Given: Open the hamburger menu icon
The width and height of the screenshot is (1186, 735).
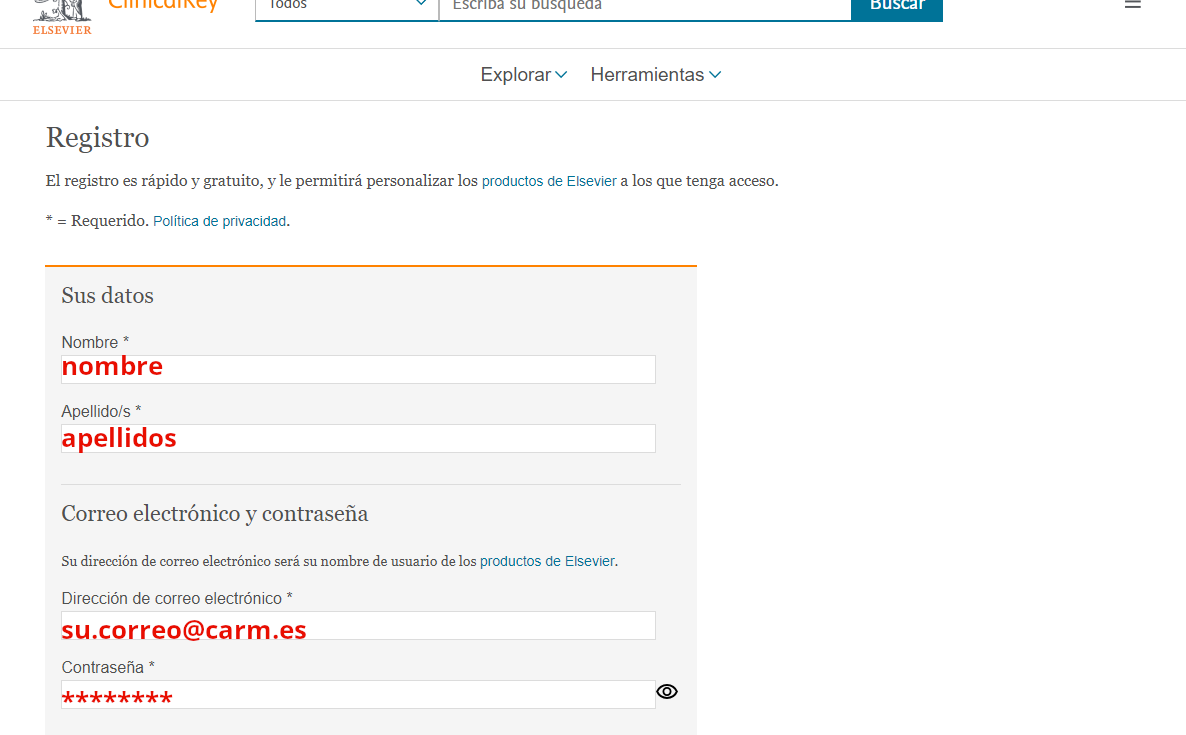Looking at the screenshot, I should (1132, 5).
